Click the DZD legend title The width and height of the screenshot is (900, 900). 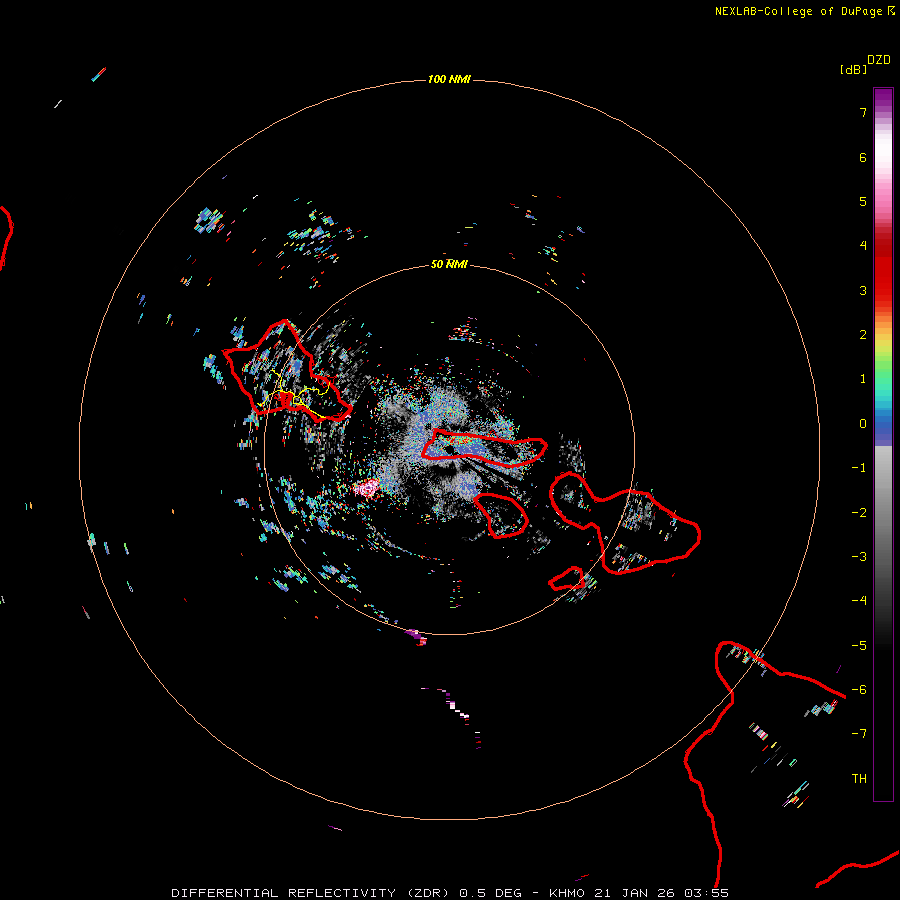879,60
